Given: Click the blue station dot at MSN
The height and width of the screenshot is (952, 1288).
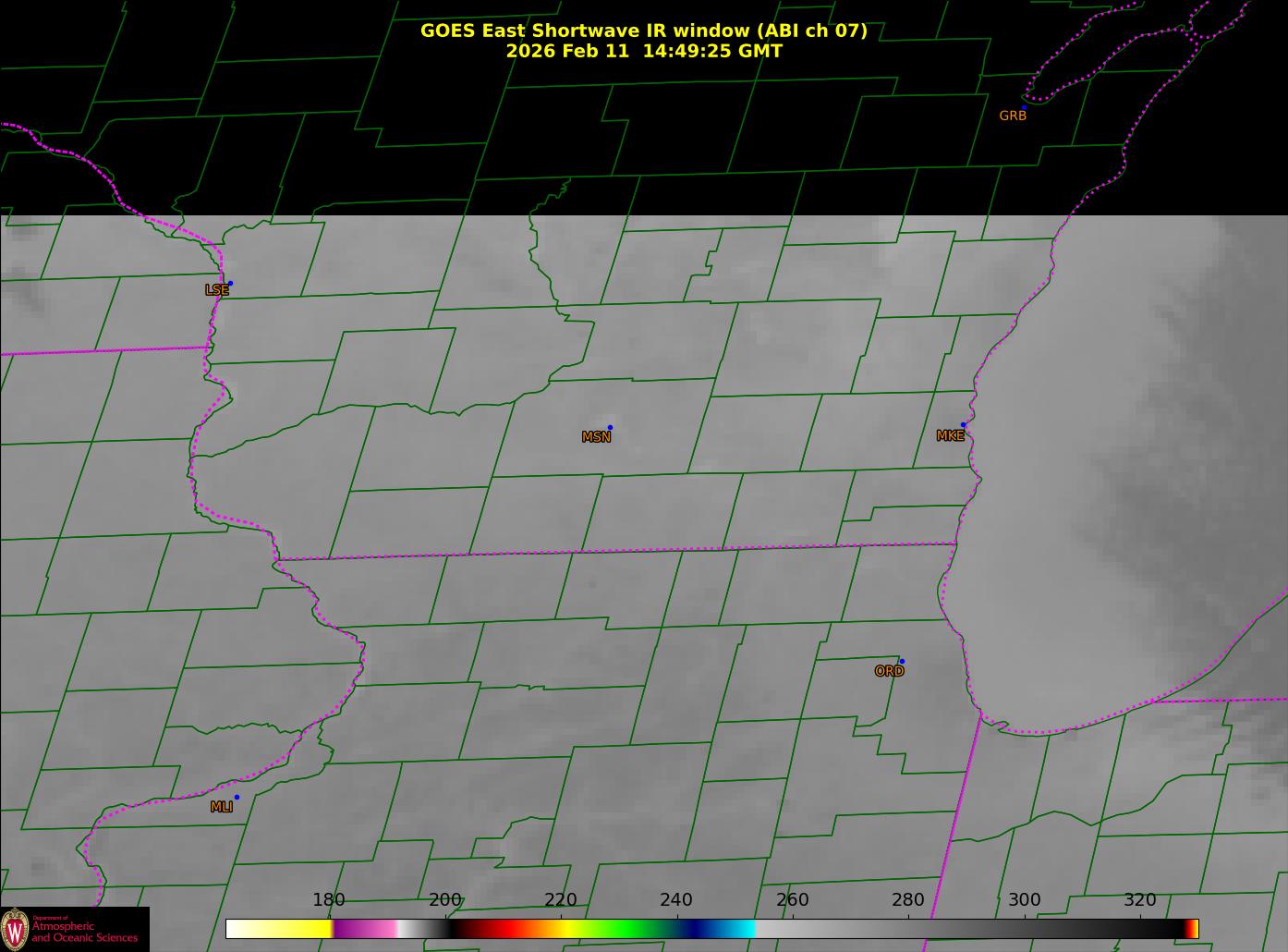Looking at the screenshot, I should pos(610,428).
